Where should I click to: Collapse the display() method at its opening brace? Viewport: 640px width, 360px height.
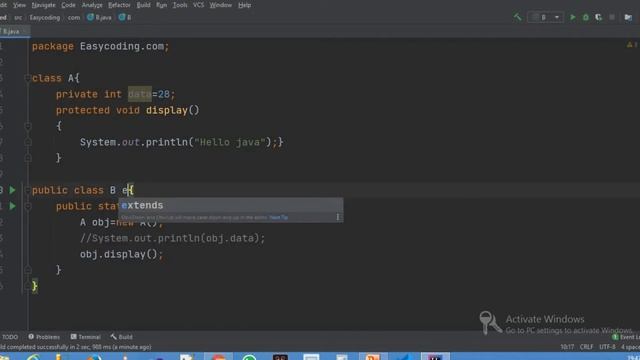click(28, 126)
